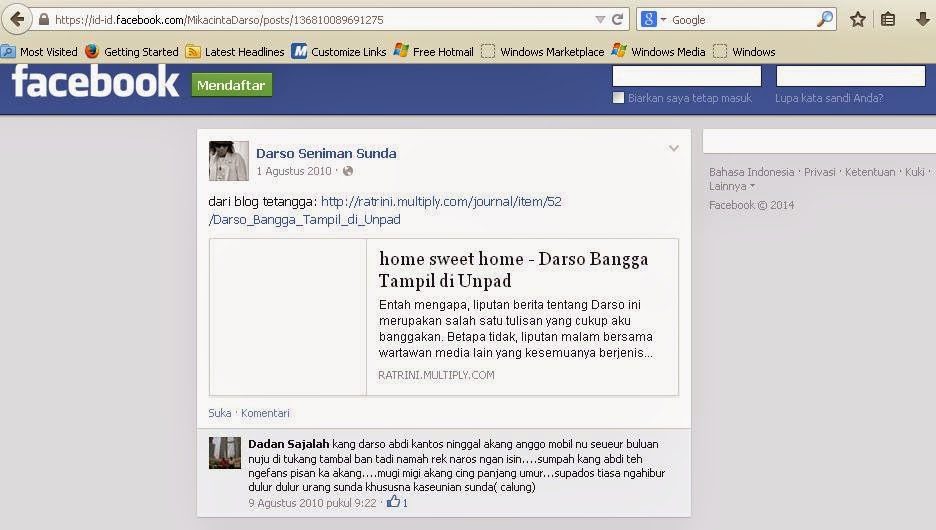The height and width of the screenshot is (530, 936).
Task: Click the comment thumbs-up like icon
Action: [393, 502]
